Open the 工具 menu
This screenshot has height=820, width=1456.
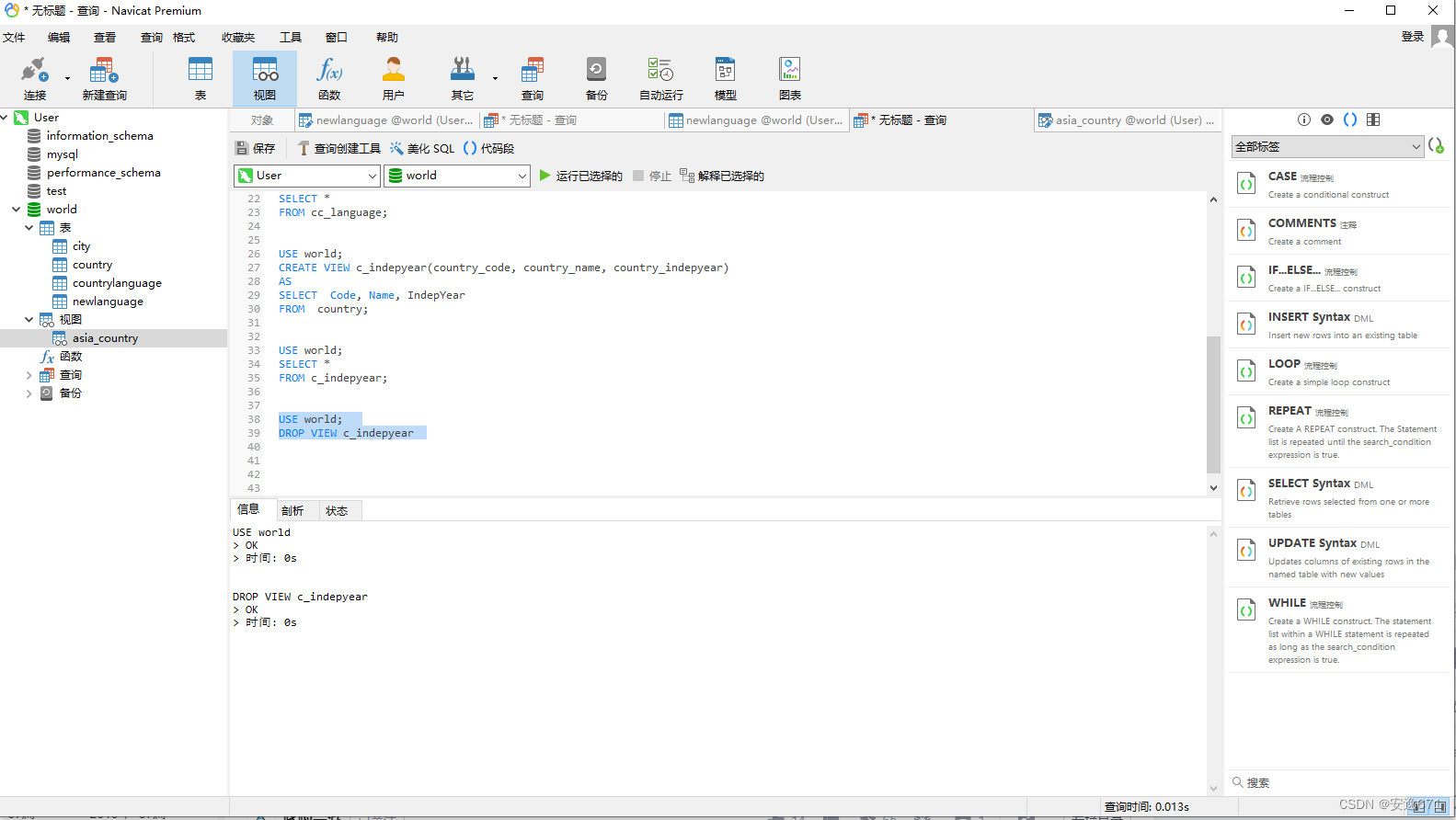[x=291, y=38]
